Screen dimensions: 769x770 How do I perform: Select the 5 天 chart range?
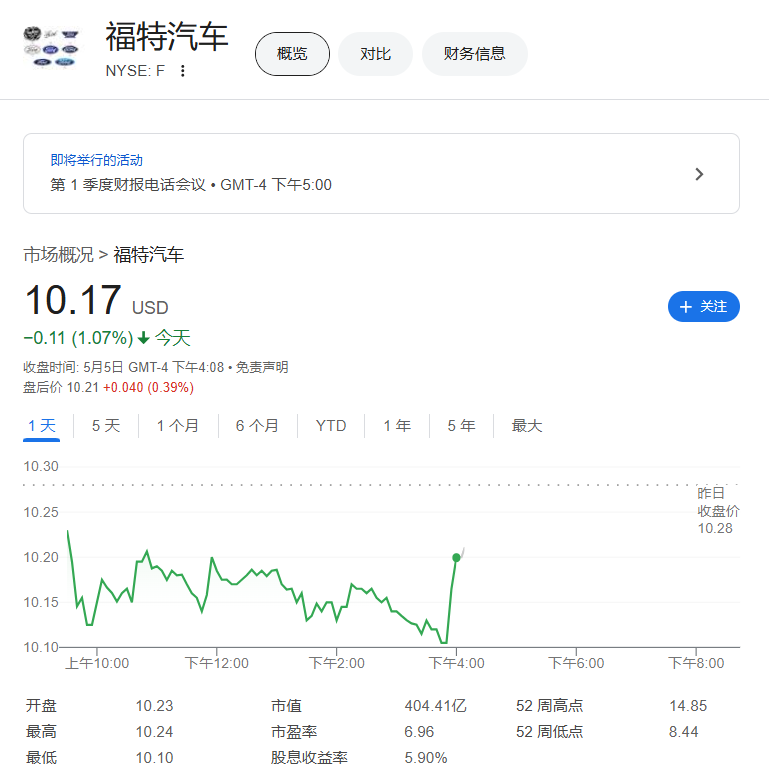(x=106, y=426)
